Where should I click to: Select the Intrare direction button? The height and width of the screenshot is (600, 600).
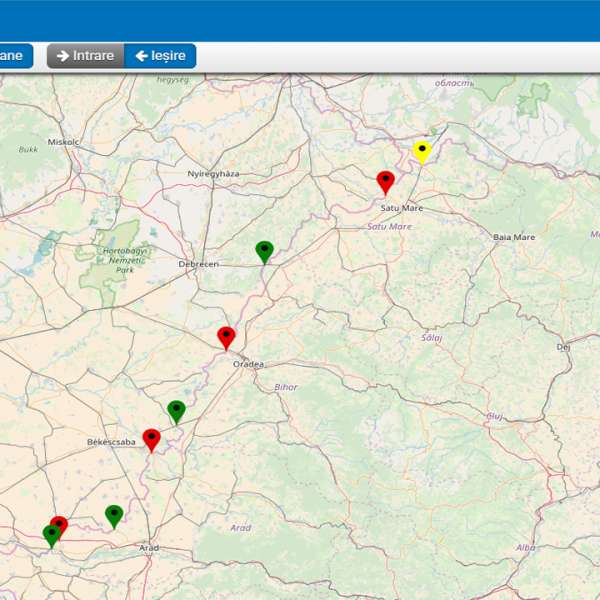click(x=85, y=56)
